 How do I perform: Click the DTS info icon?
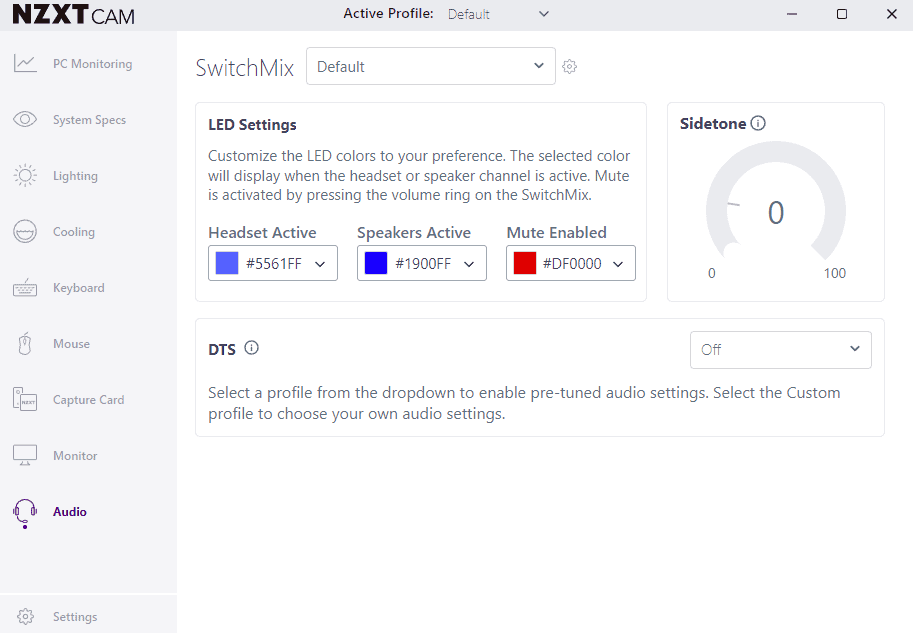coord(252,348)
